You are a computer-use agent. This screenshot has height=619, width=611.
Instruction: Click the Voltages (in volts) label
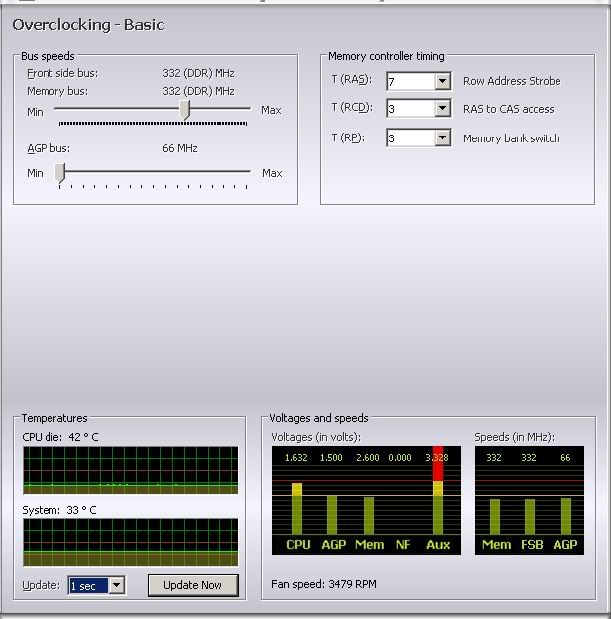click(316, 437)
